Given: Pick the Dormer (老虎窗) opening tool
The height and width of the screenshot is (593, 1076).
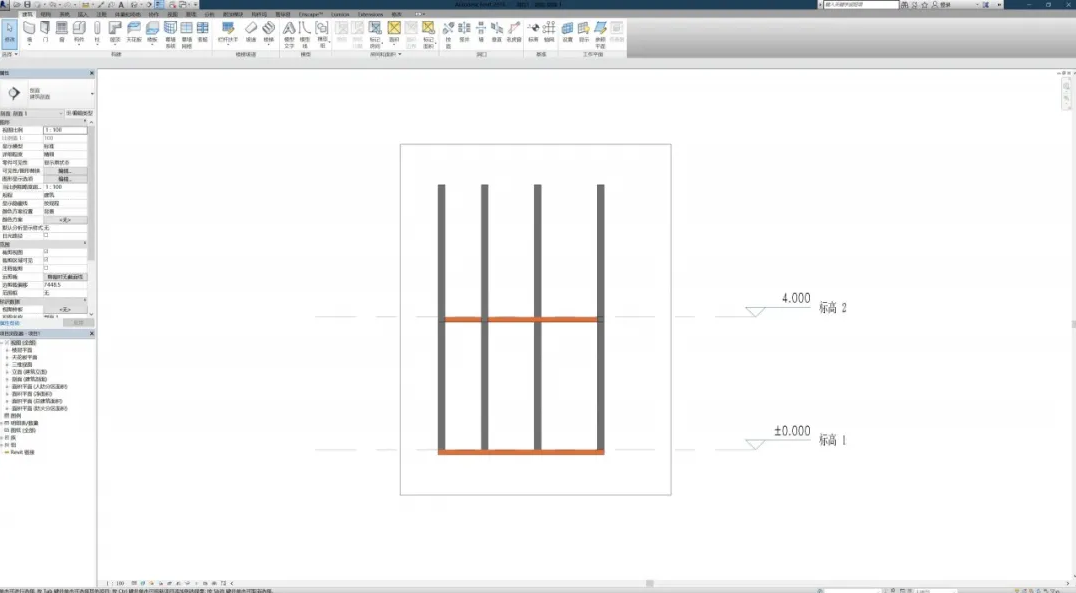Looking at the screenshot, I should 514,32.
